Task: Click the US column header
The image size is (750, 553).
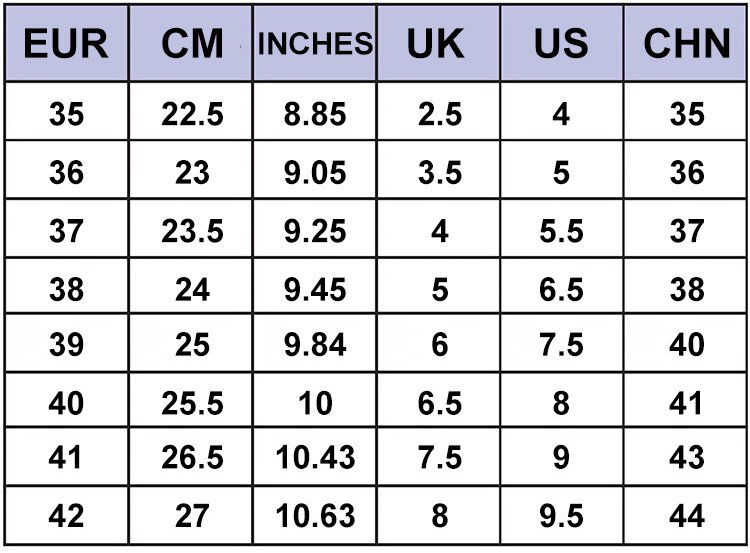Action: click(561, 44)
